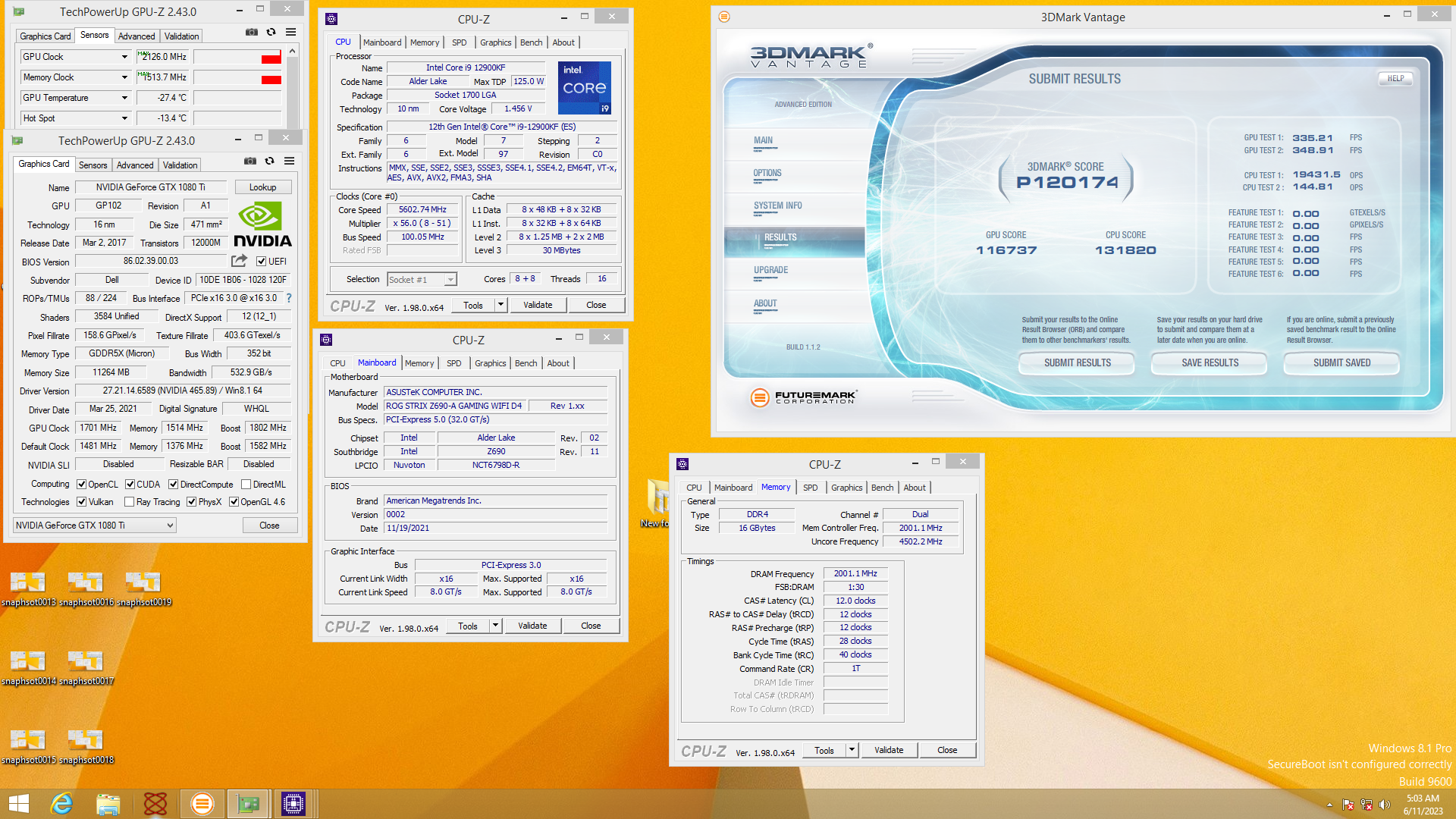Click the GPU Temperature sensor graph bar
The image size is (1456, 819).
(x=237, y=98)
